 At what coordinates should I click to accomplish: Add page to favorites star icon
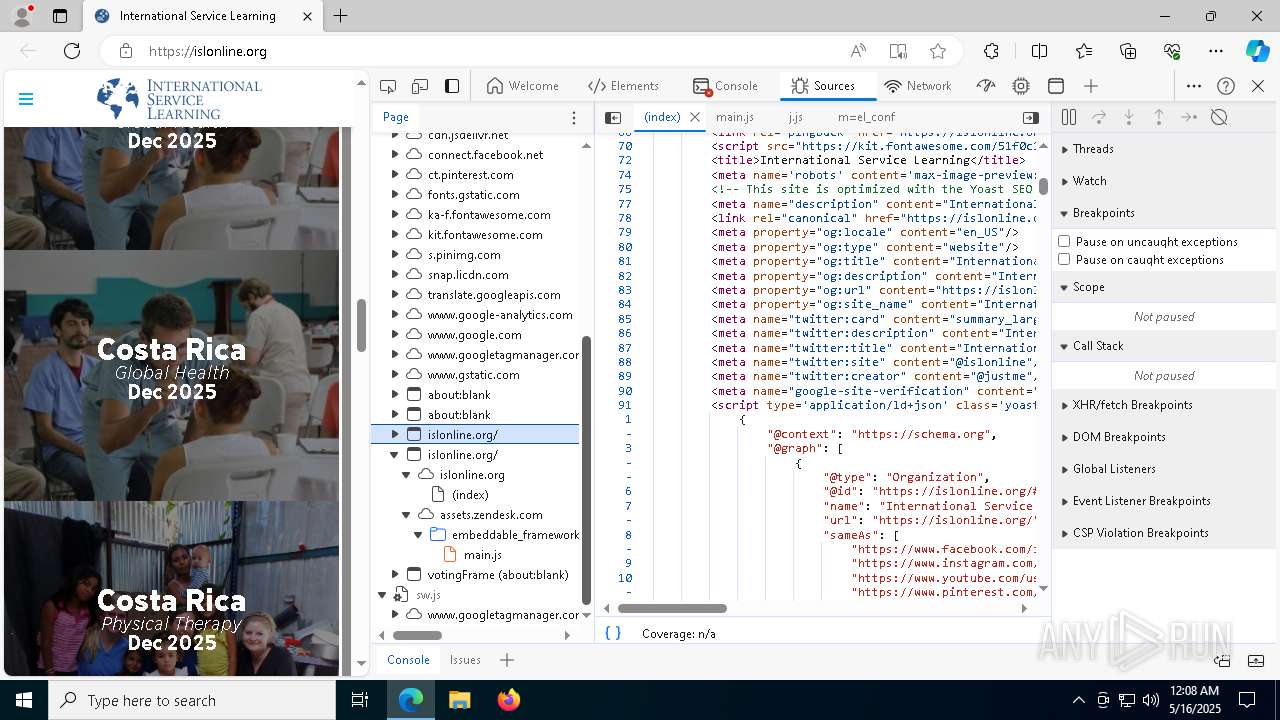click(937, 51)
